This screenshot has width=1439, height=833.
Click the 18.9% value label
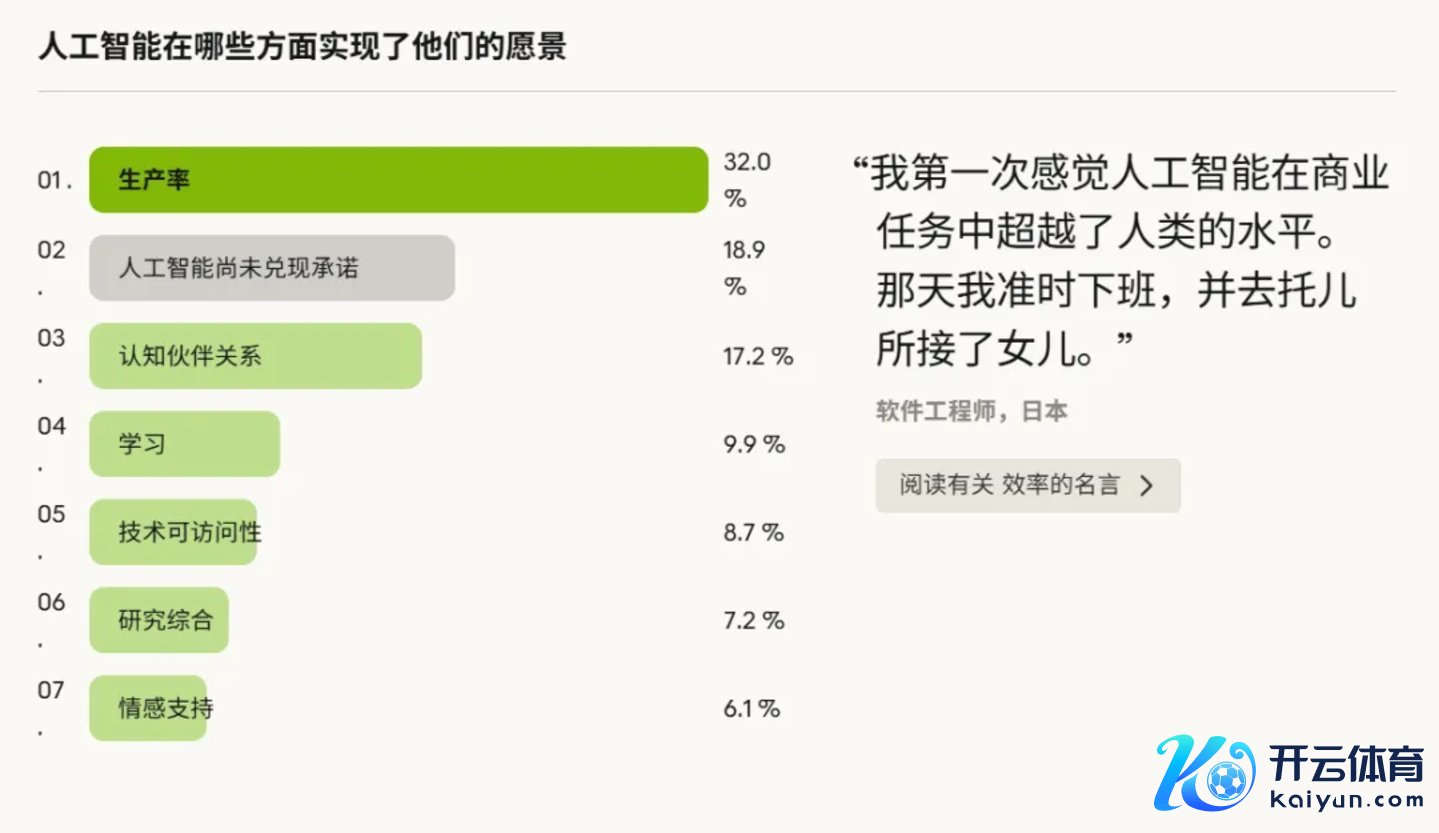click(x=744, y=268)
